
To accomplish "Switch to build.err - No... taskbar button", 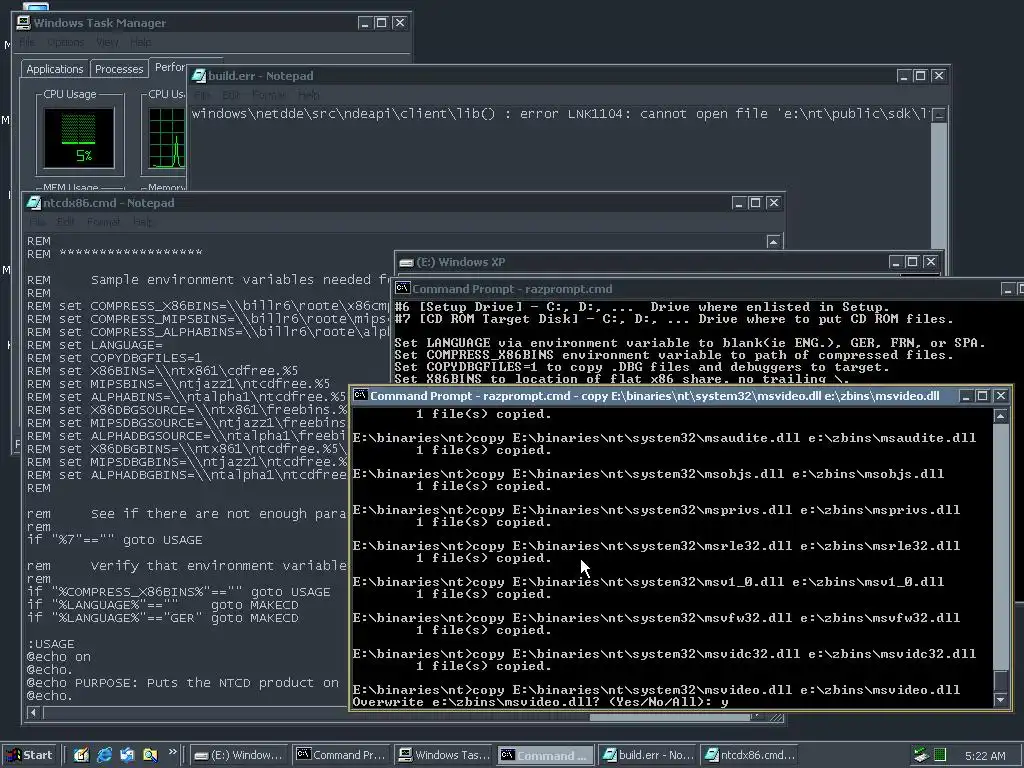I will click(x=648, y=755).
